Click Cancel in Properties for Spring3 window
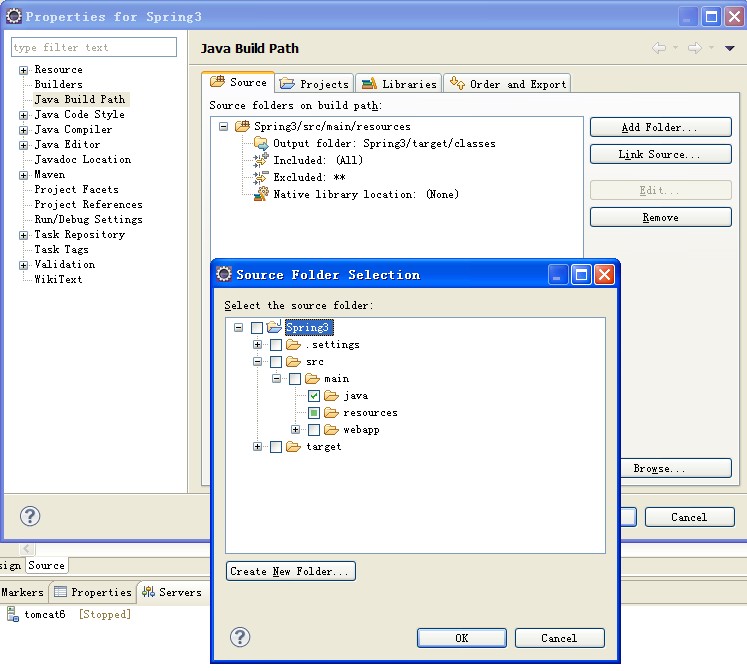 click(689, 517)
